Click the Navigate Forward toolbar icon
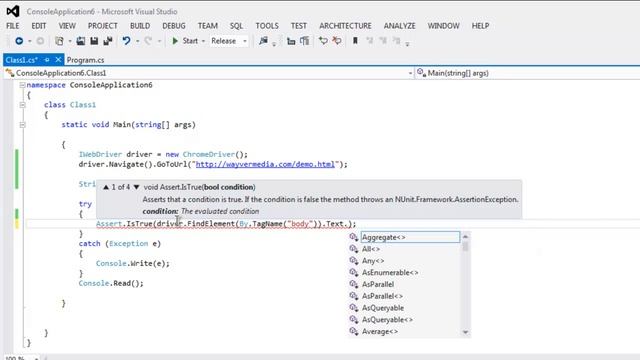 [x=40, y=41]
